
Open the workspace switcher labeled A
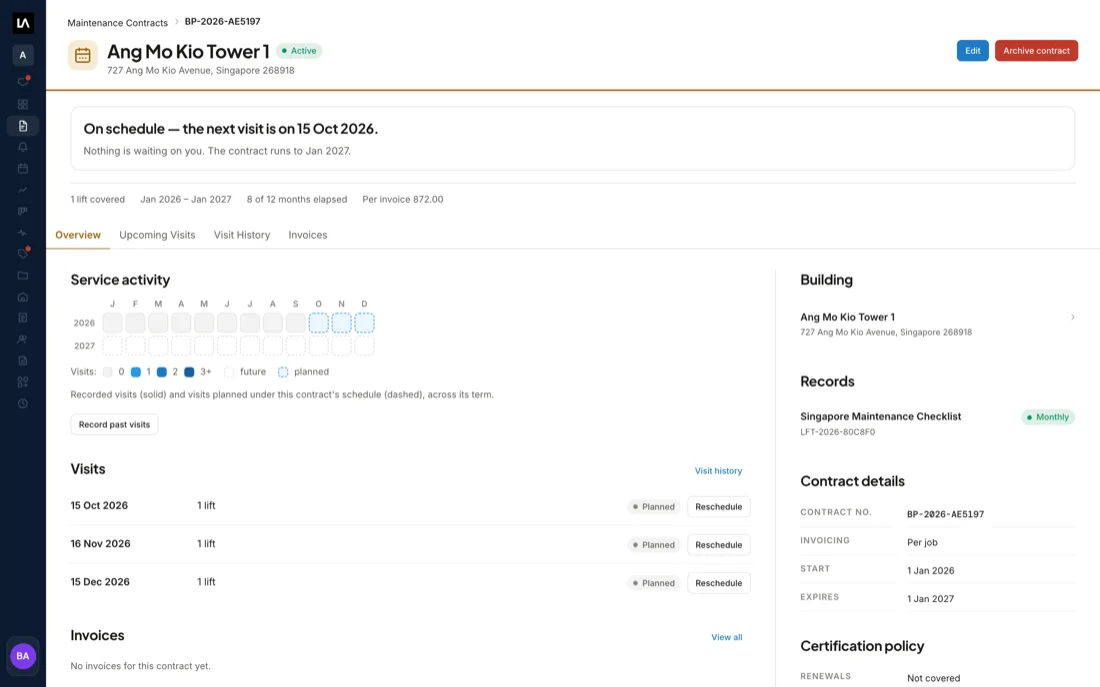[22, 55]
